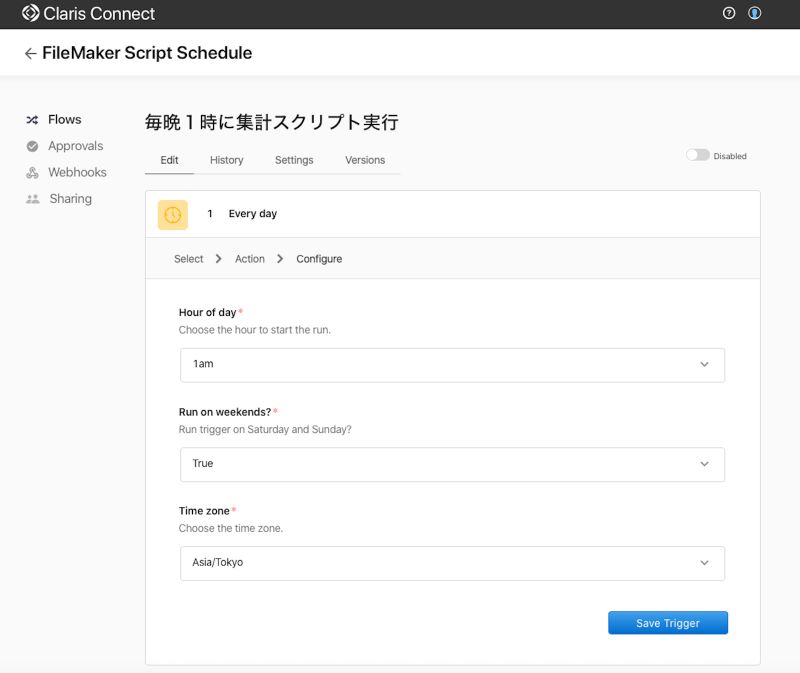Toggle the Disabled flow switch
This screenshot has width=800, height=673.
(x=697, y=155)
